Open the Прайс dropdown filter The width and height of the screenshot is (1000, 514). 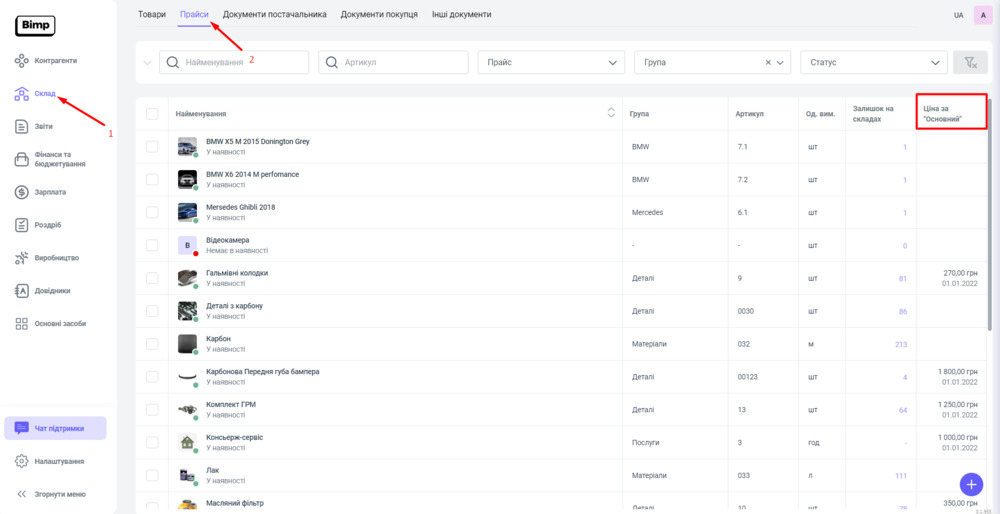pyautogui.click(x=551, y=62)
